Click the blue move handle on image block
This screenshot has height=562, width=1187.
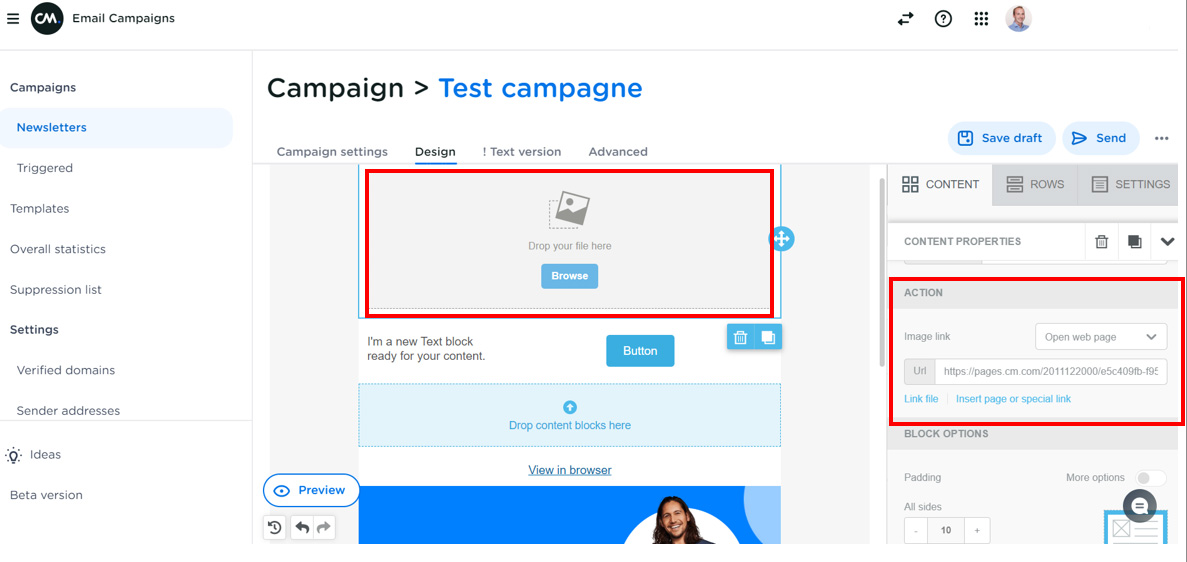coord(781,239)
